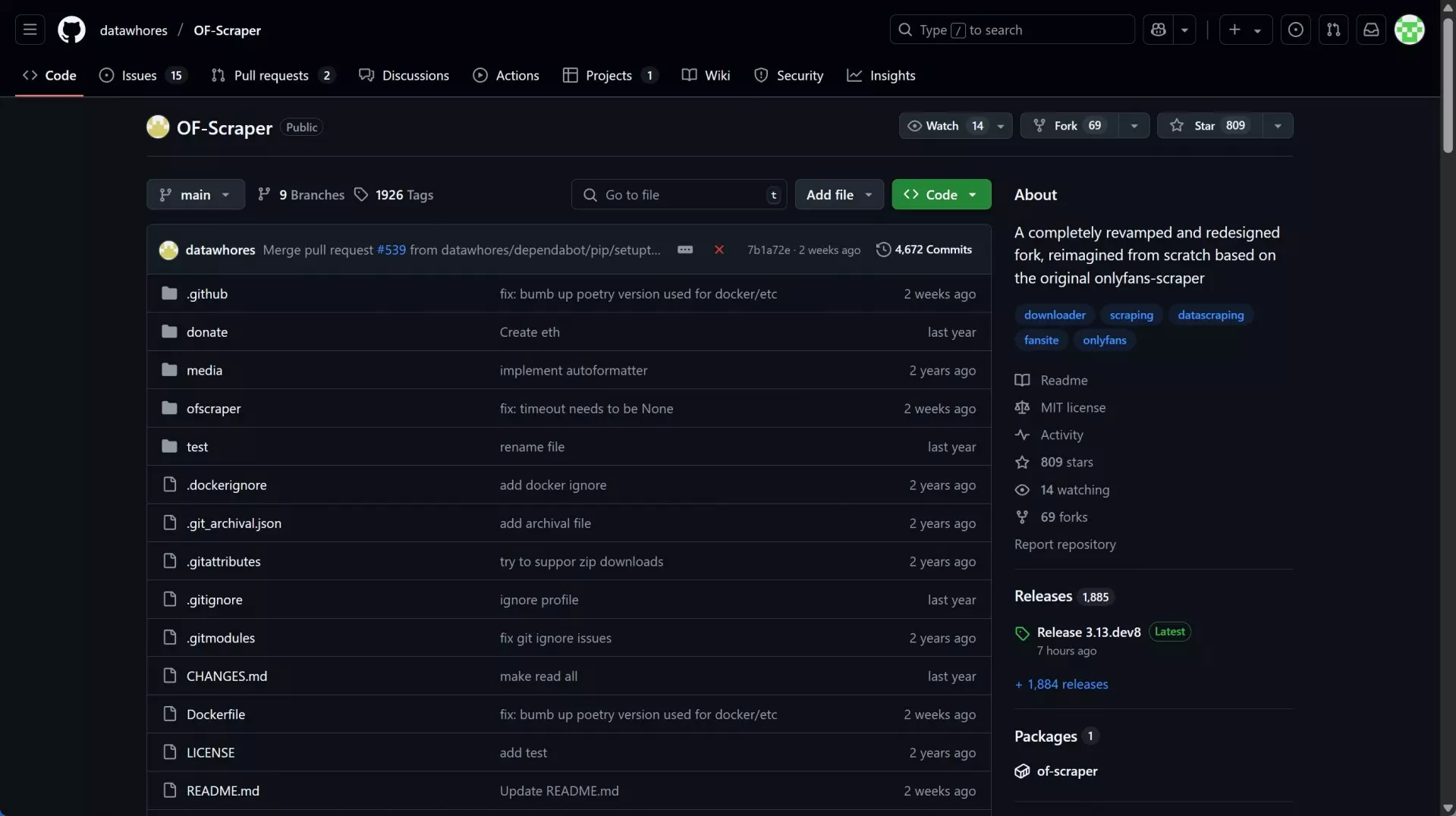This screenshot has height=816, width=1456.
Task: Expand the Add file dropdown
Action: tap(839, 194)
